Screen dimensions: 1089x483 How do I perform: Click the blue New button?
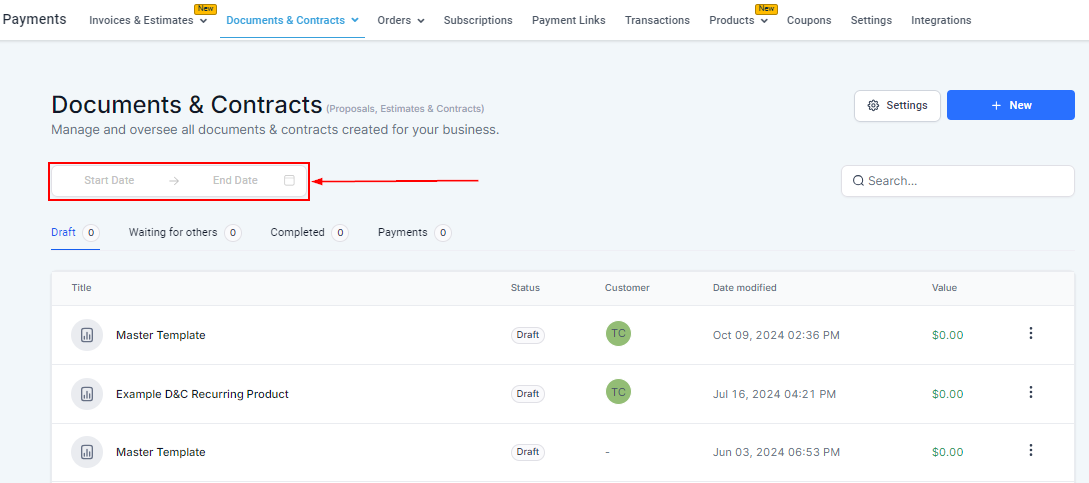(1010, 105)
